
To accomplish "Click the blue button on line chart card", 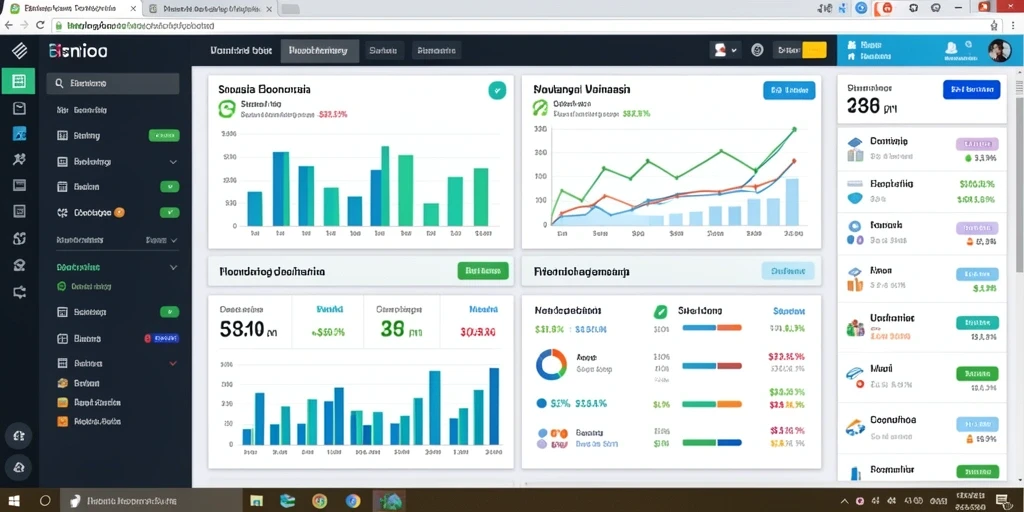I will pos(789,91).
